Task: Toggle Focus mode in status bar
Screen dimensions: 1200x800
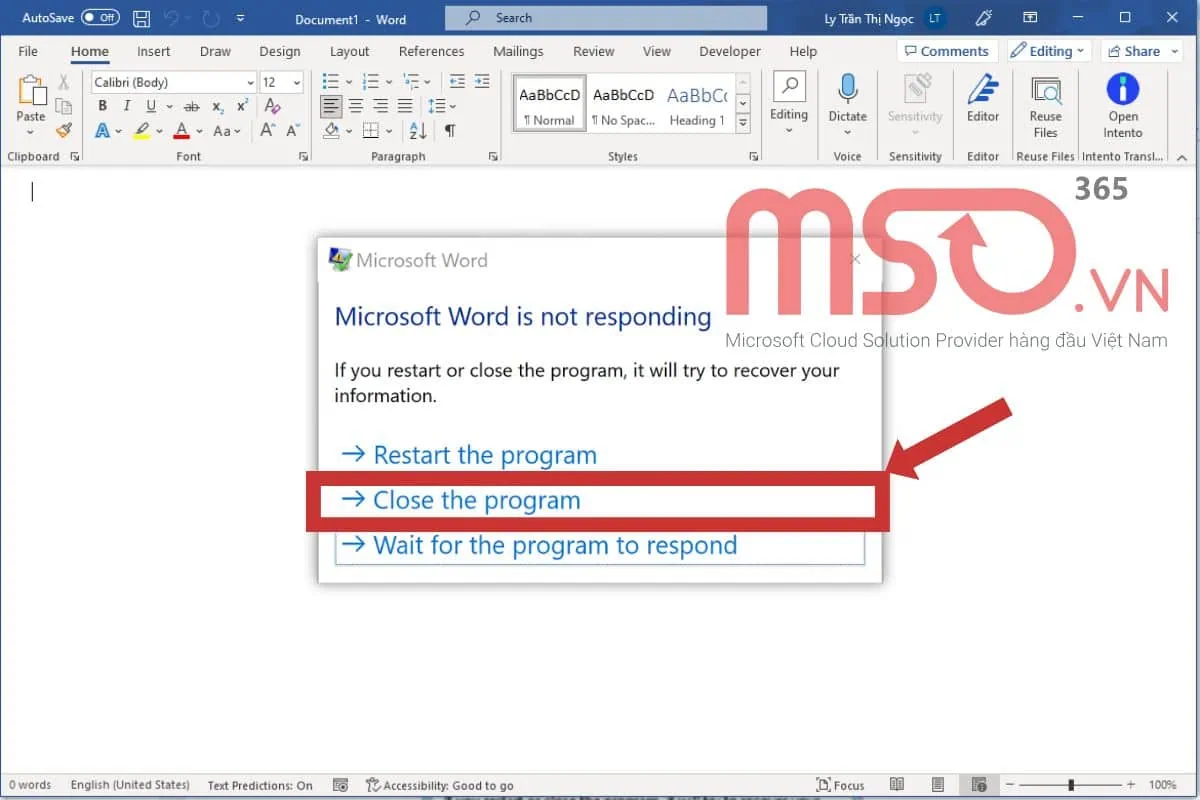Action: (x=840, y=785)
